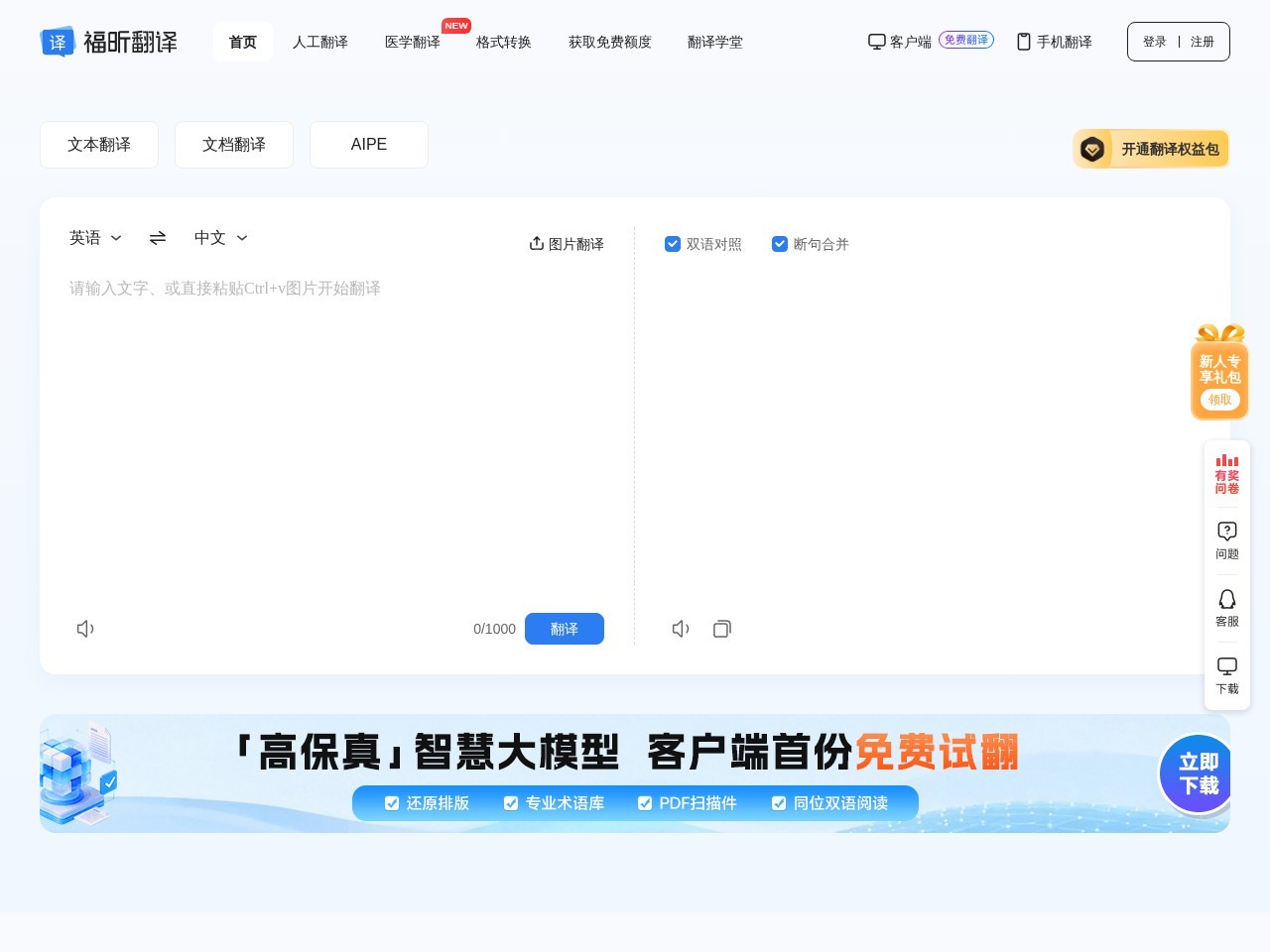Toggle 断句合并 checkbox
The width and height of the screenshot is (1270, 952).
[780, 244]
